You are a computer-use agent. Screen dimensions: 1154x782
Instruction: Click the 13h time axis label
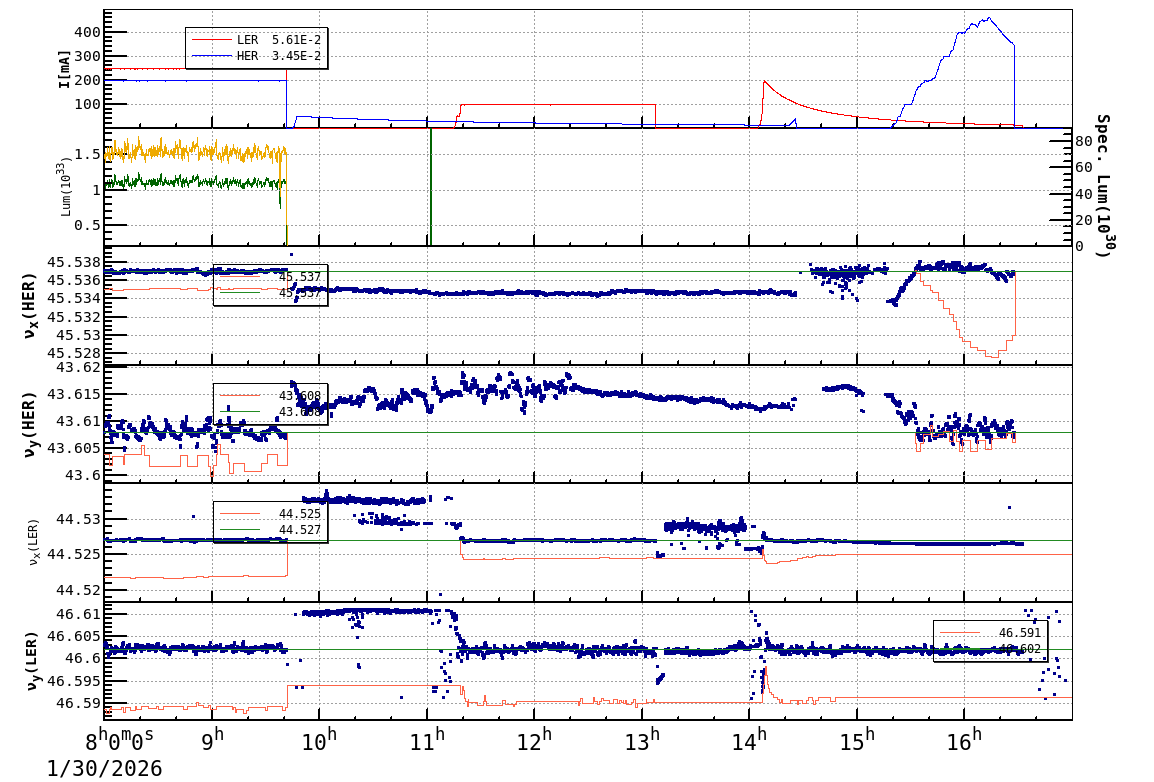[643, 739]
